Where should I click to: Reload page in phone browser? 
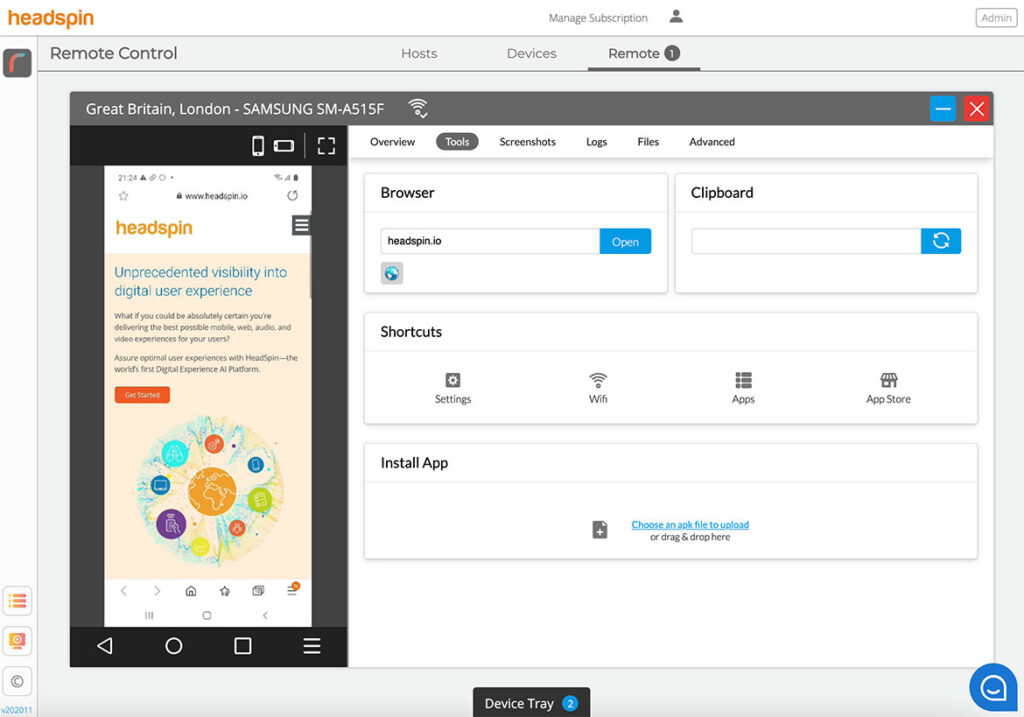coord(293,195)
